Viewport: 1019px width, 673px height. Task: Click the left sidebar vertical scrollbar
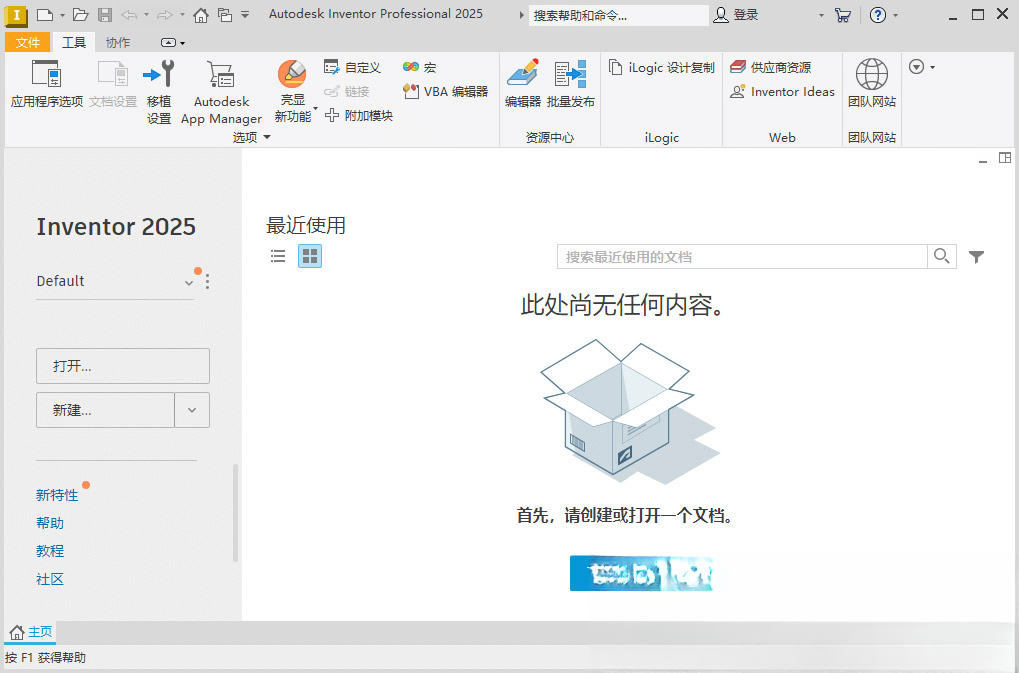coord(235,513)
